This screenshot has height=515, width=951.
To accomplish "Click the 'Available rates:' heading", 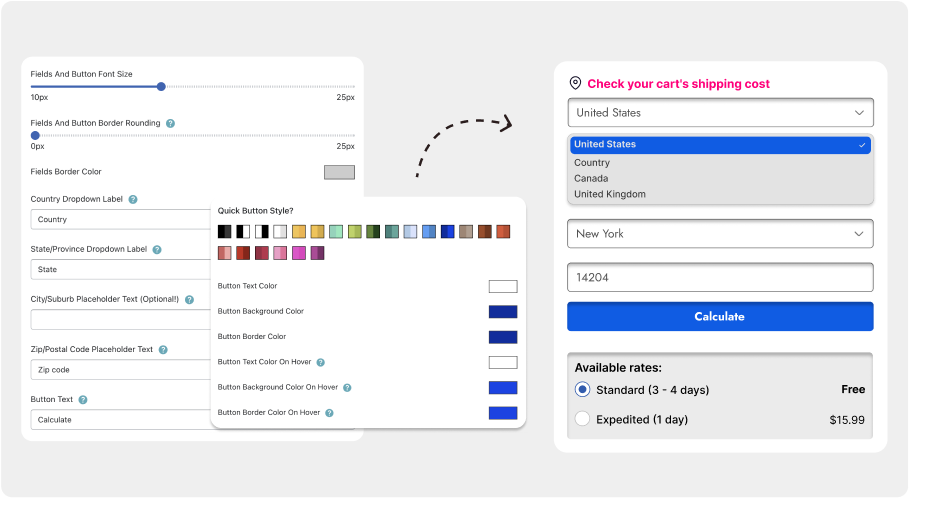I will (618, 368).
